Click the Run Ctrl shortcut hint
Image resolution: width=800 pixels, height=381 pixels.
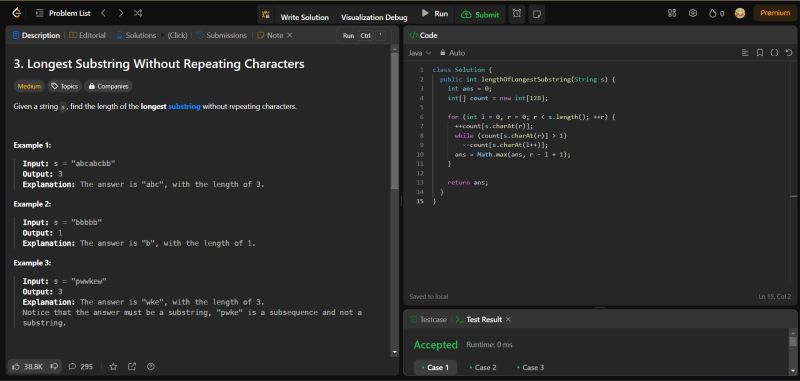[363, 36]
